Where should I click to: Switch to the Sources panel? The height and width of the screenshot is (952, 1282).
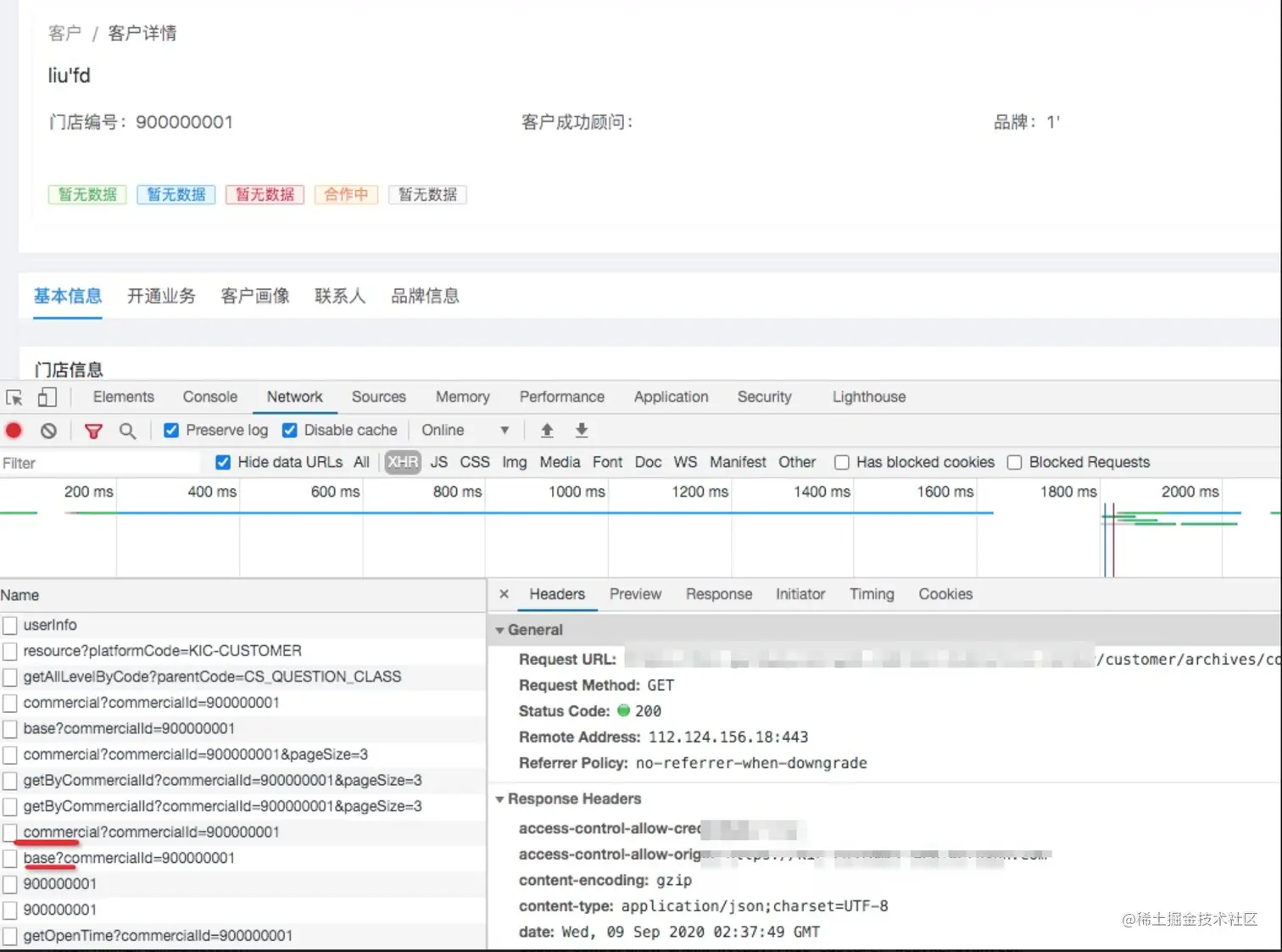click(x=379, y=397)
